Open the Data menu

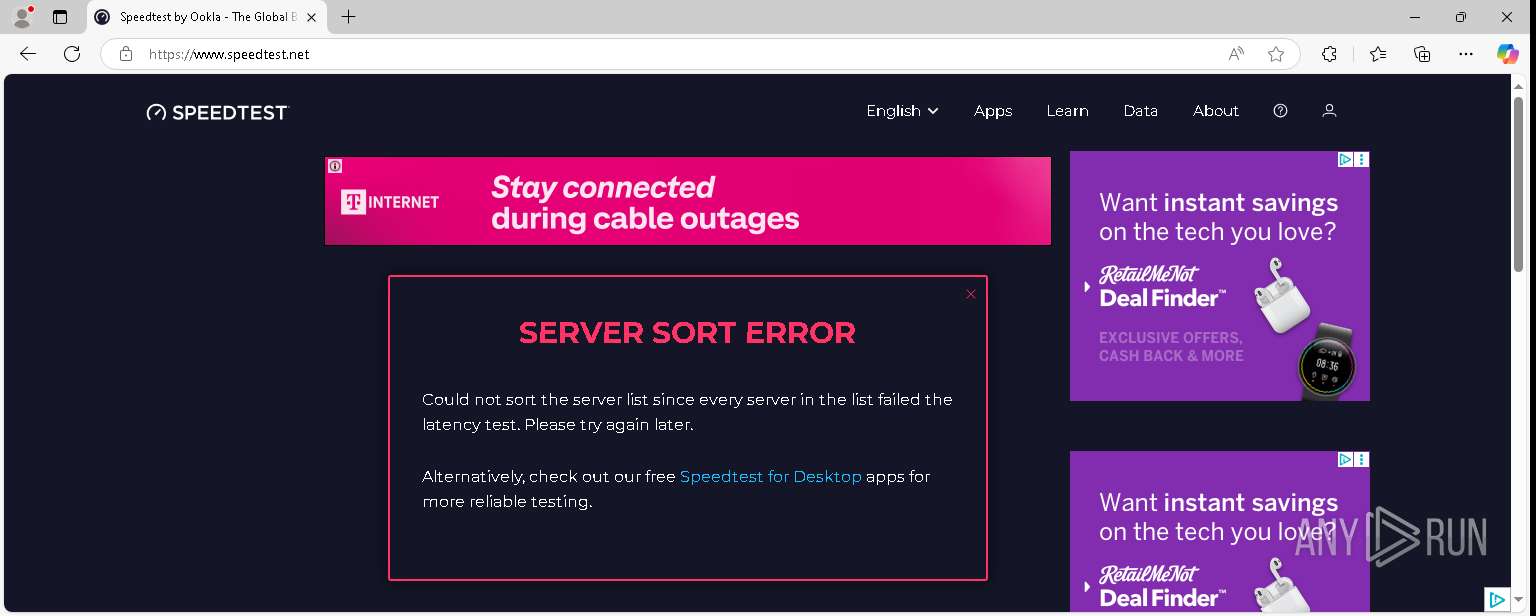coord(1140,111)
